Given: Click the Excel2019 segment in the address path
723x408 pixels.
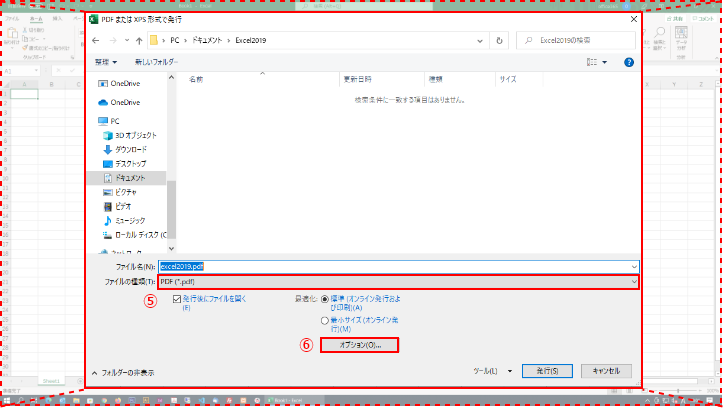Looking at the screenshot, I should (250, 41).
